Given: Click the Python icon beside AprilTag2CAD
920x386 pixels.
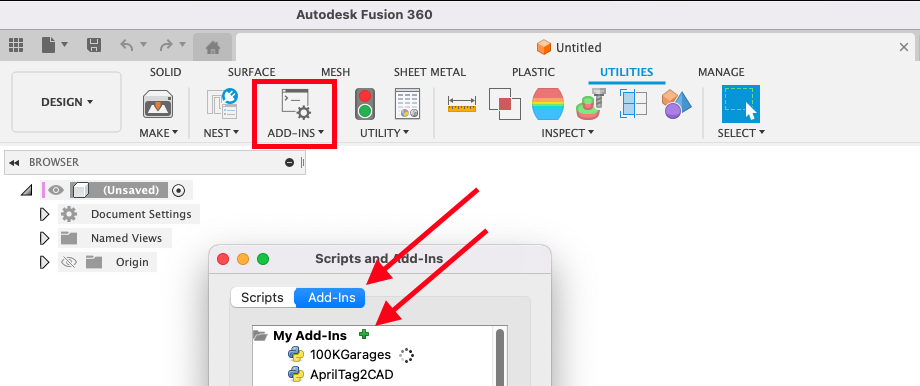Looking at the screenshot, I should click(x=296, y=374).
